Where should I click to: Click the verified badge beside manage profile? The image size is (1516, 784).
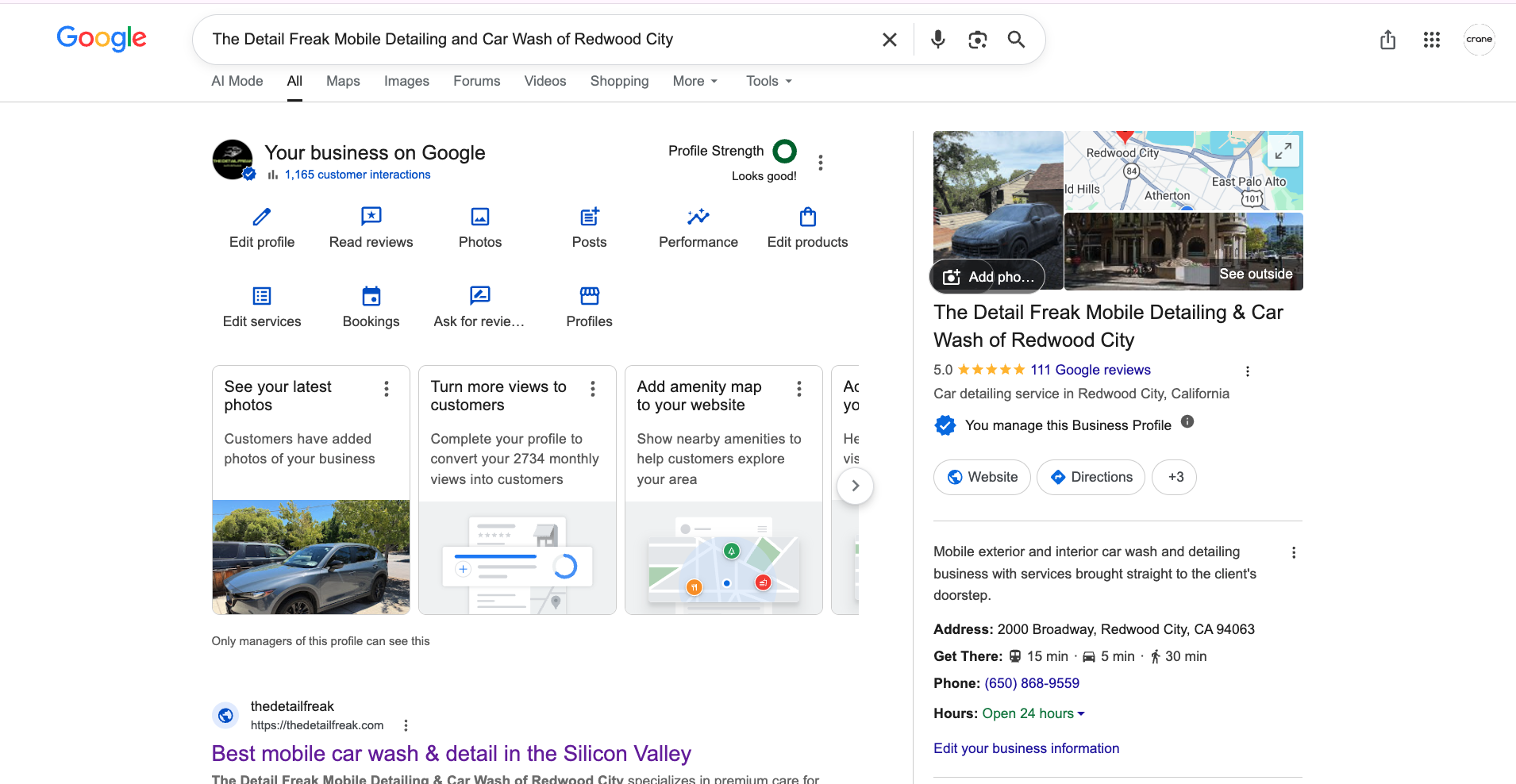pos(945,425)
